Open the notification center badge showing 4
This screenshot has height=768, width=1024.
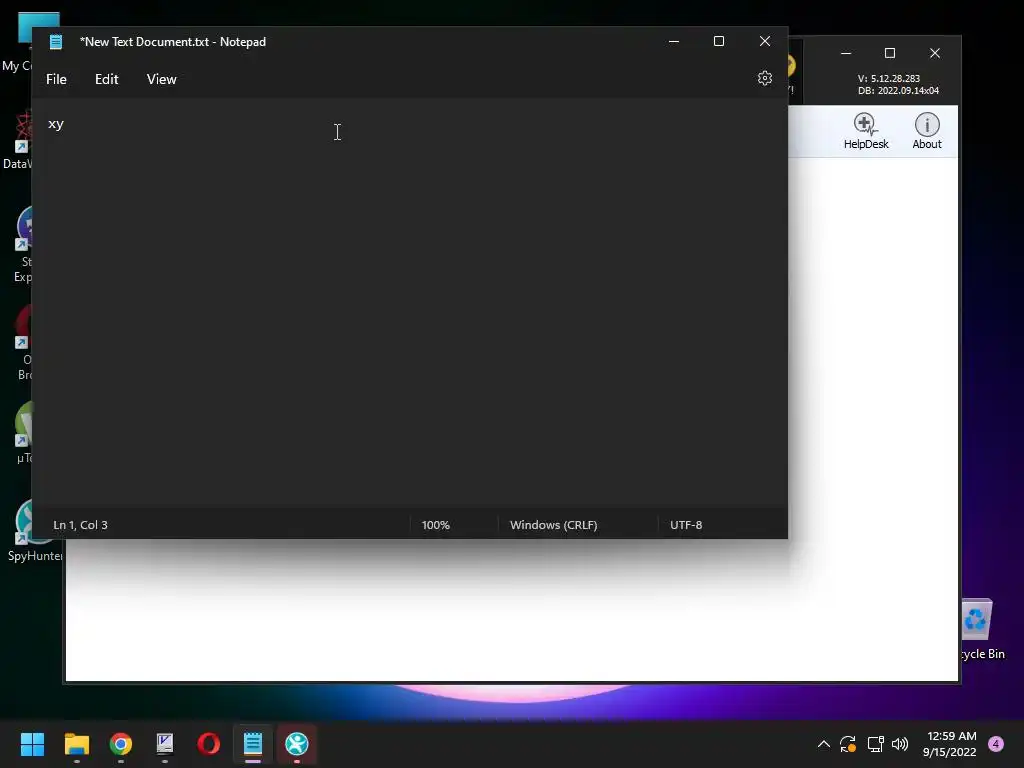[x=996, y=744]
